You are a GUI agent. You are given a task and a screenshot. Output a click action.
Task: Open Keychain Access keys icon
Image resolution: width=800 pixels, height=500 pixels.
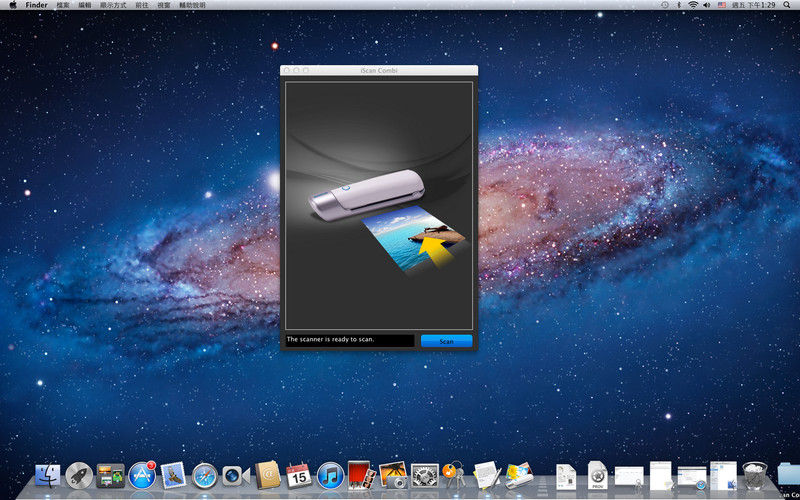coord(455,474)
